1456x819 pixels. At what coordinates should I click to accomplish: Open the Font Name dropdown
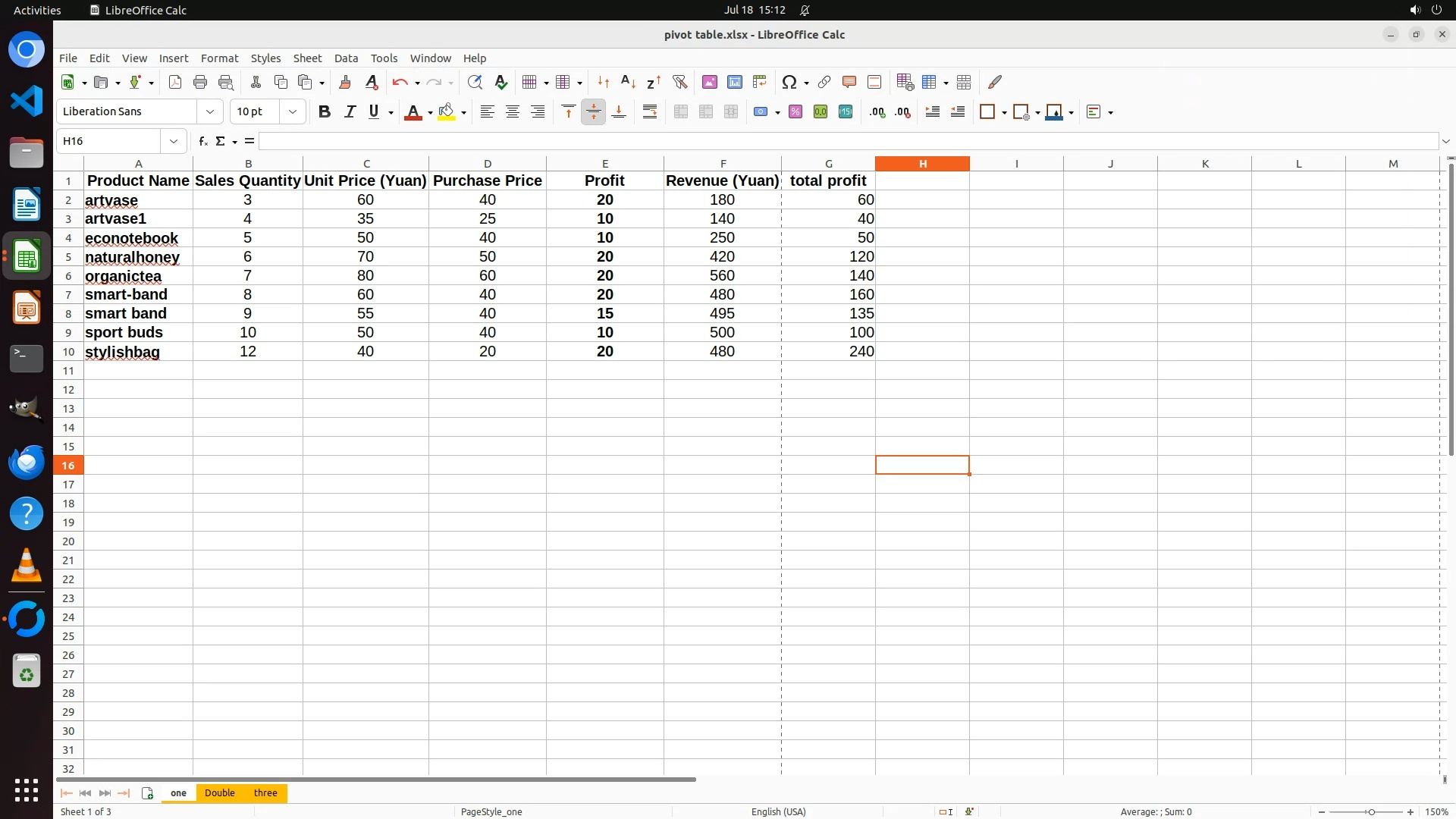click(210, 111)
